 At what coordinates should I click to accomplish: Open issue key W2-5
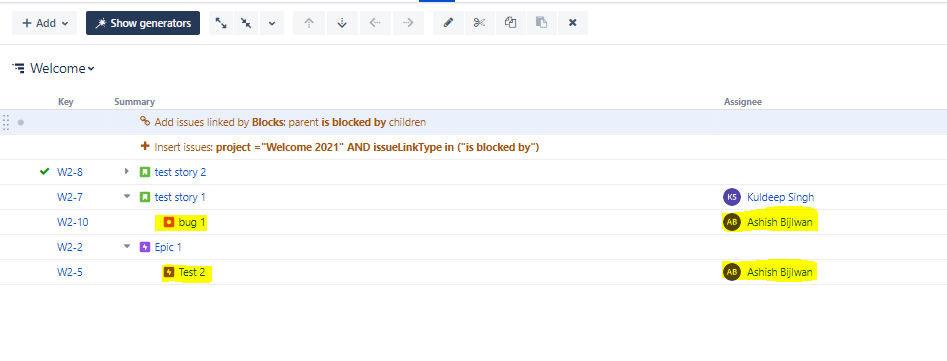(x=70, y=272)
